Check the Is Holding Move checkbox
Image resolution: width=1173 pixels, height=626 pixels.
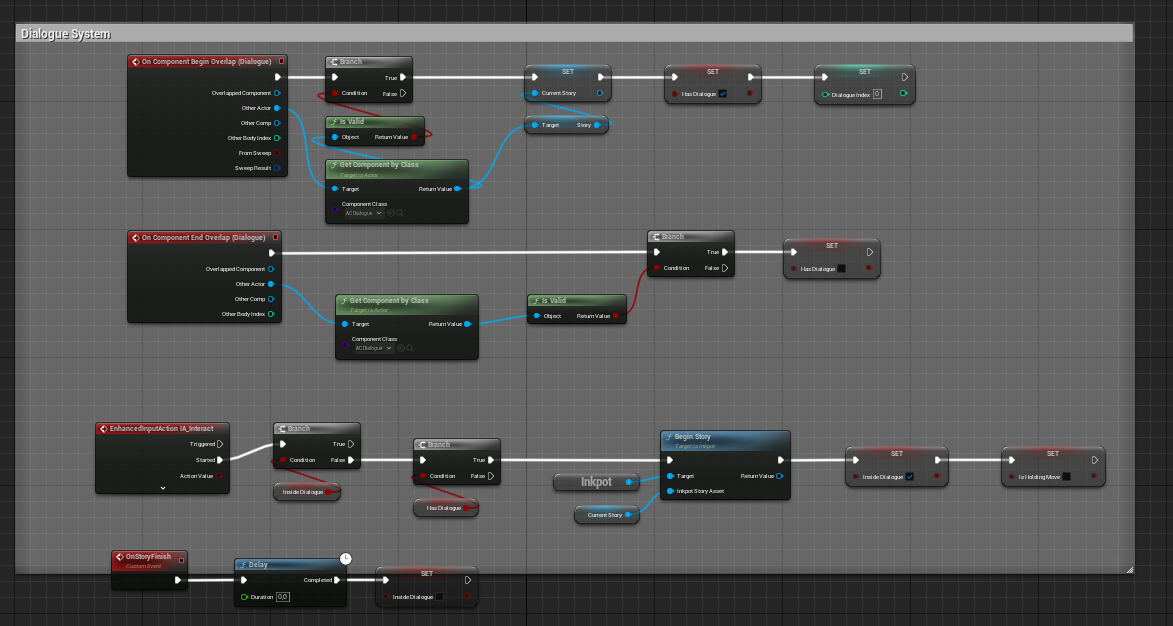coord(1067,476)
